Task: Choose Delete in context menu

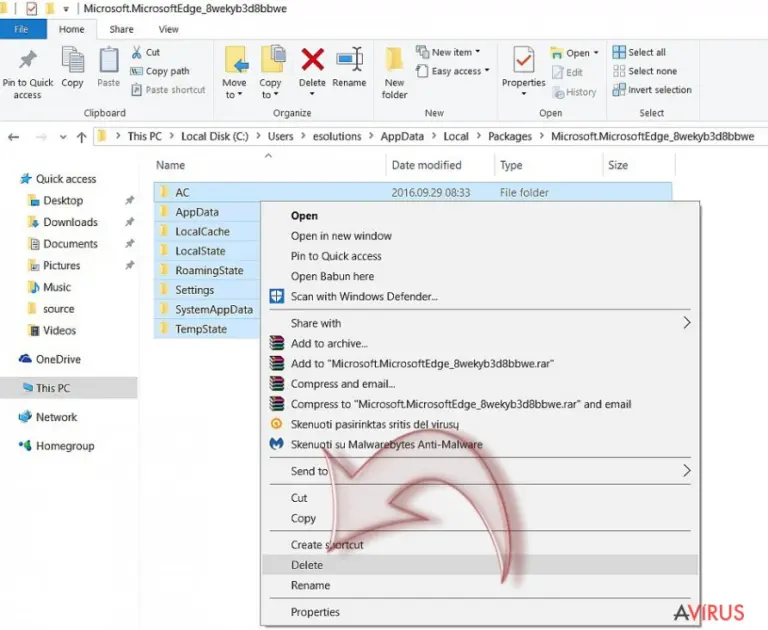Action: pyautogui.click(x=480, y=565)
